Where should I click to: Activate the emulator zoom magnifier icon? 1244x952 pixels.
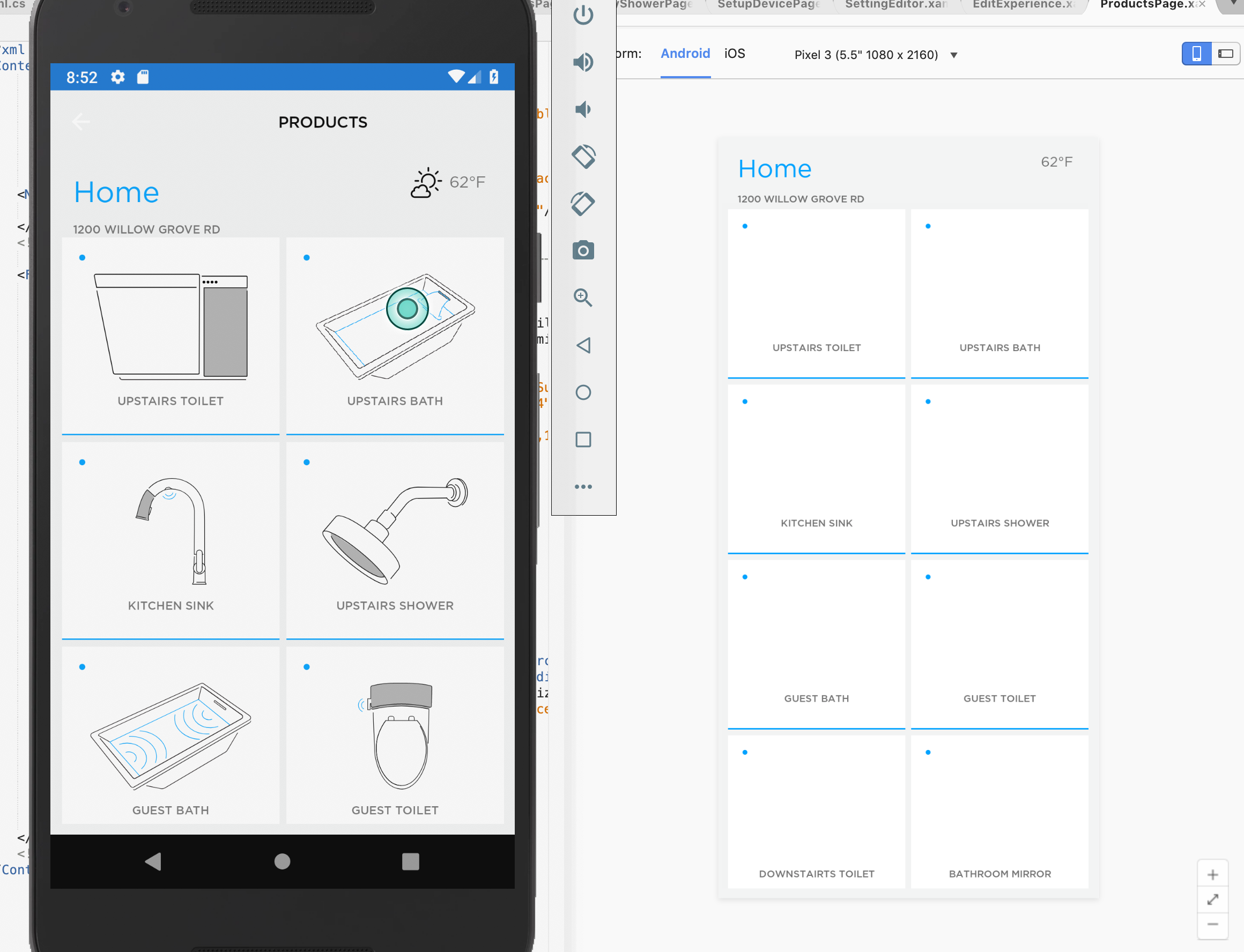(583, 297)
